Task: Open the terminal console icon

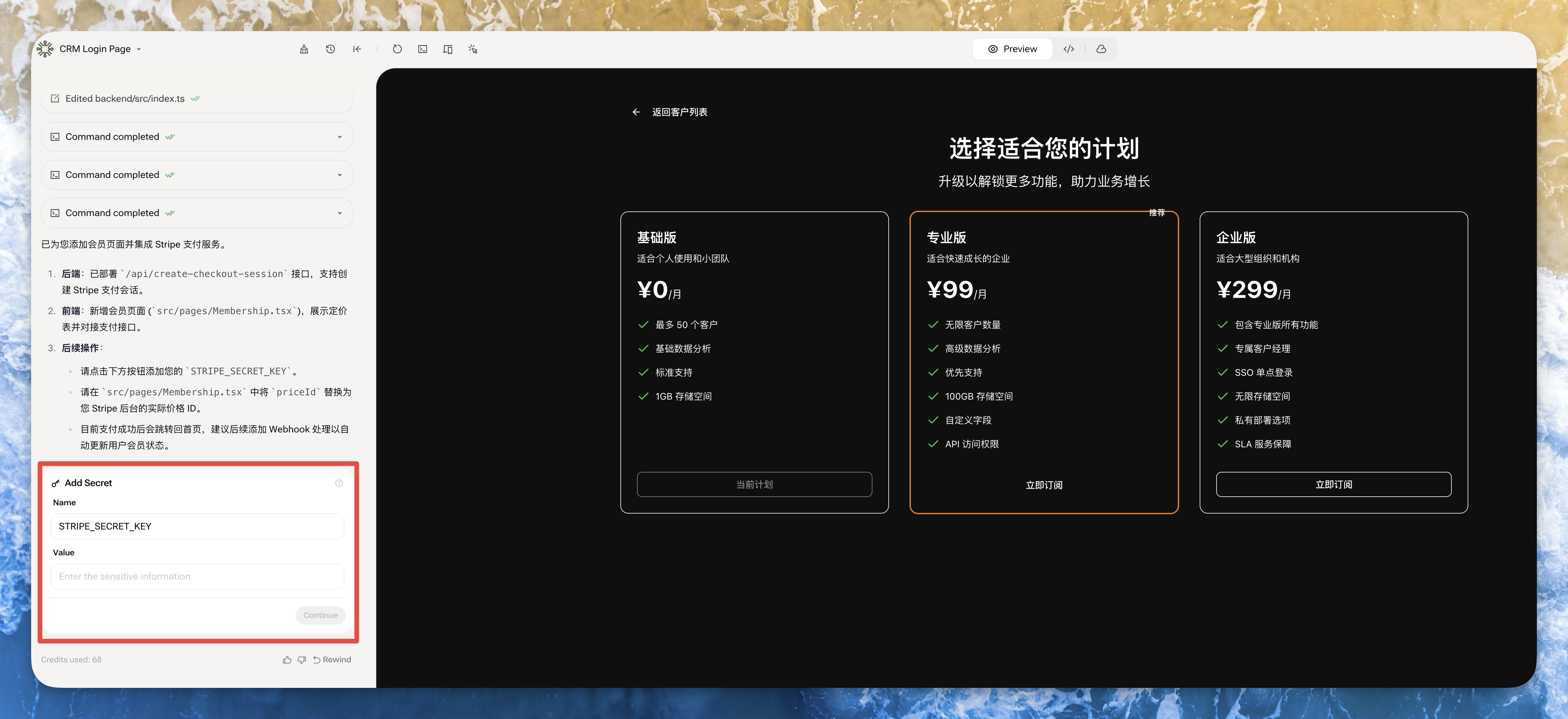Action: (x=422, y=49)
